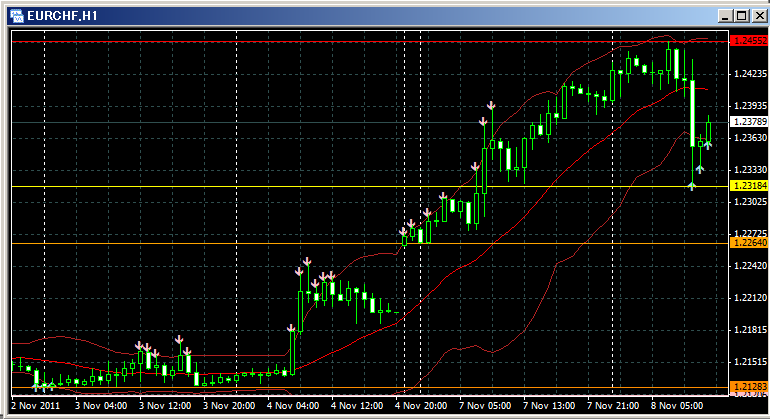Click the 7 Nov 13:00 time axis label
The height and width of the screenshot is (419, 770).
pos(549,406)
